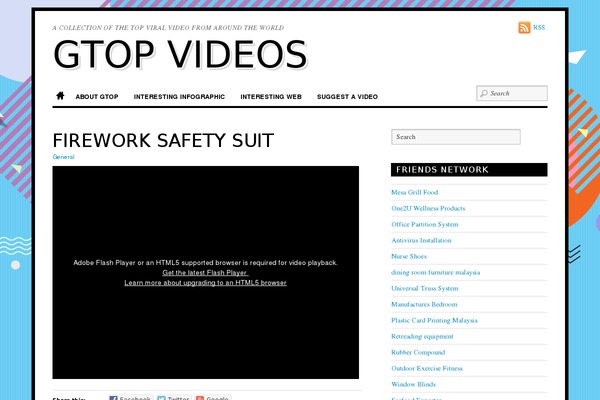Click the sidebar Search input box
Viewport: 600px width, 400px height.
(456, 137)
